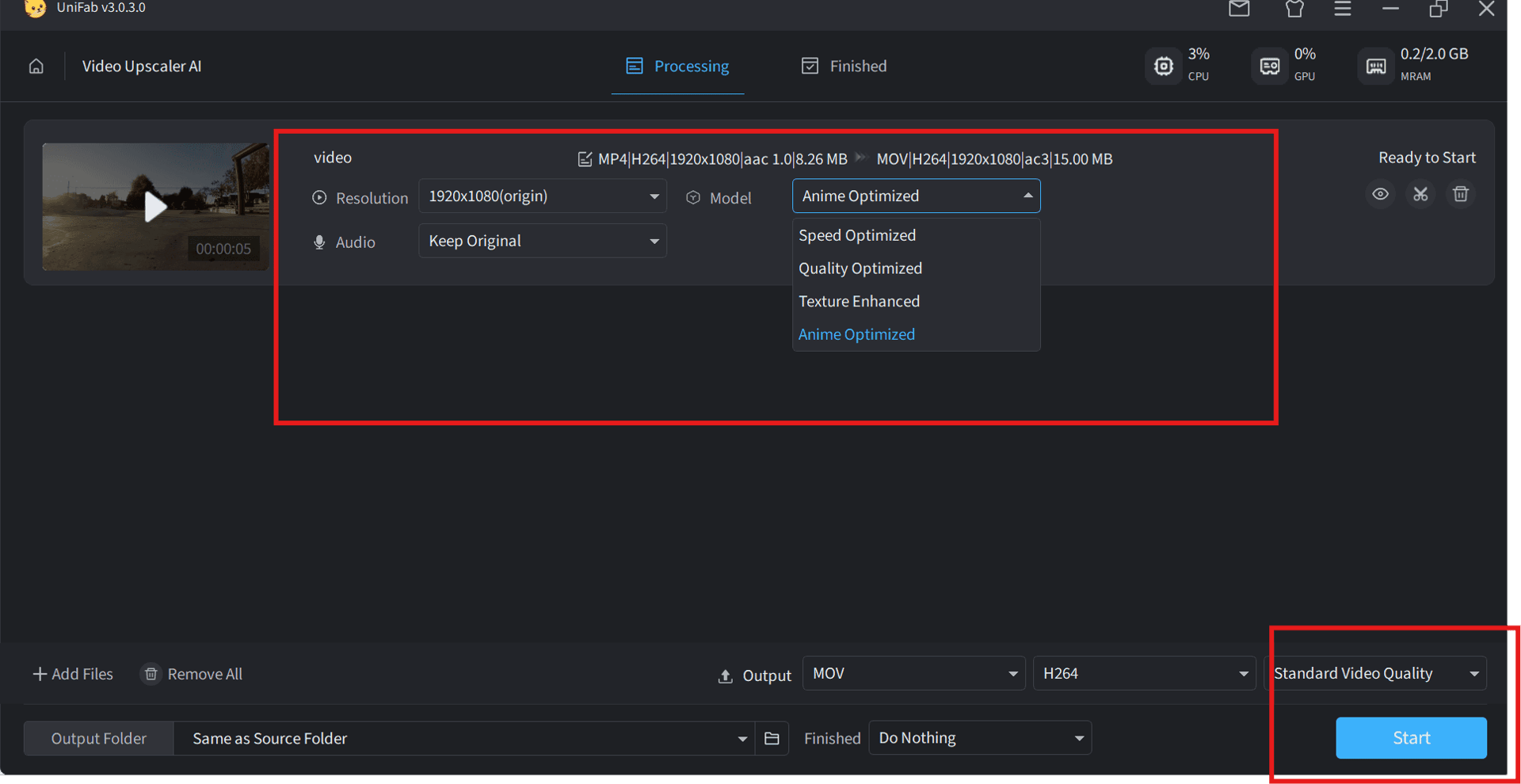Open the hamburger menu

tap(1342, 9)
